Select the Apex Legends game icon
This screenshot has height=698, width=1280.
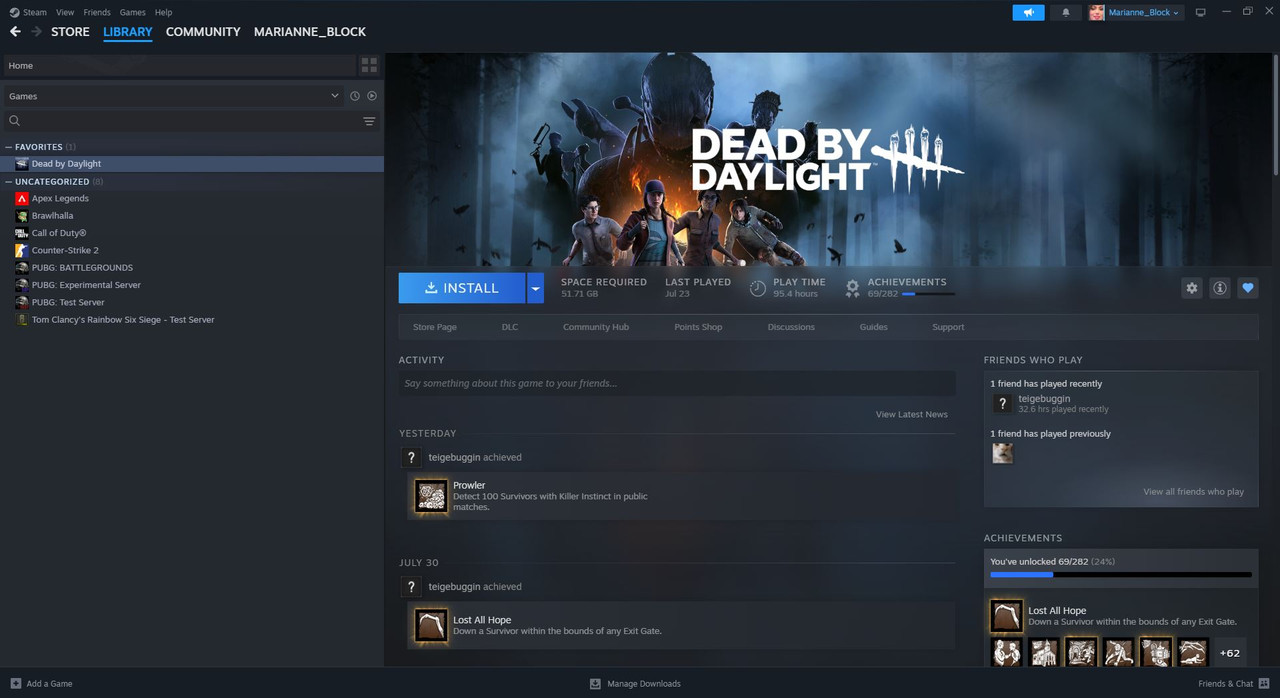22,198
